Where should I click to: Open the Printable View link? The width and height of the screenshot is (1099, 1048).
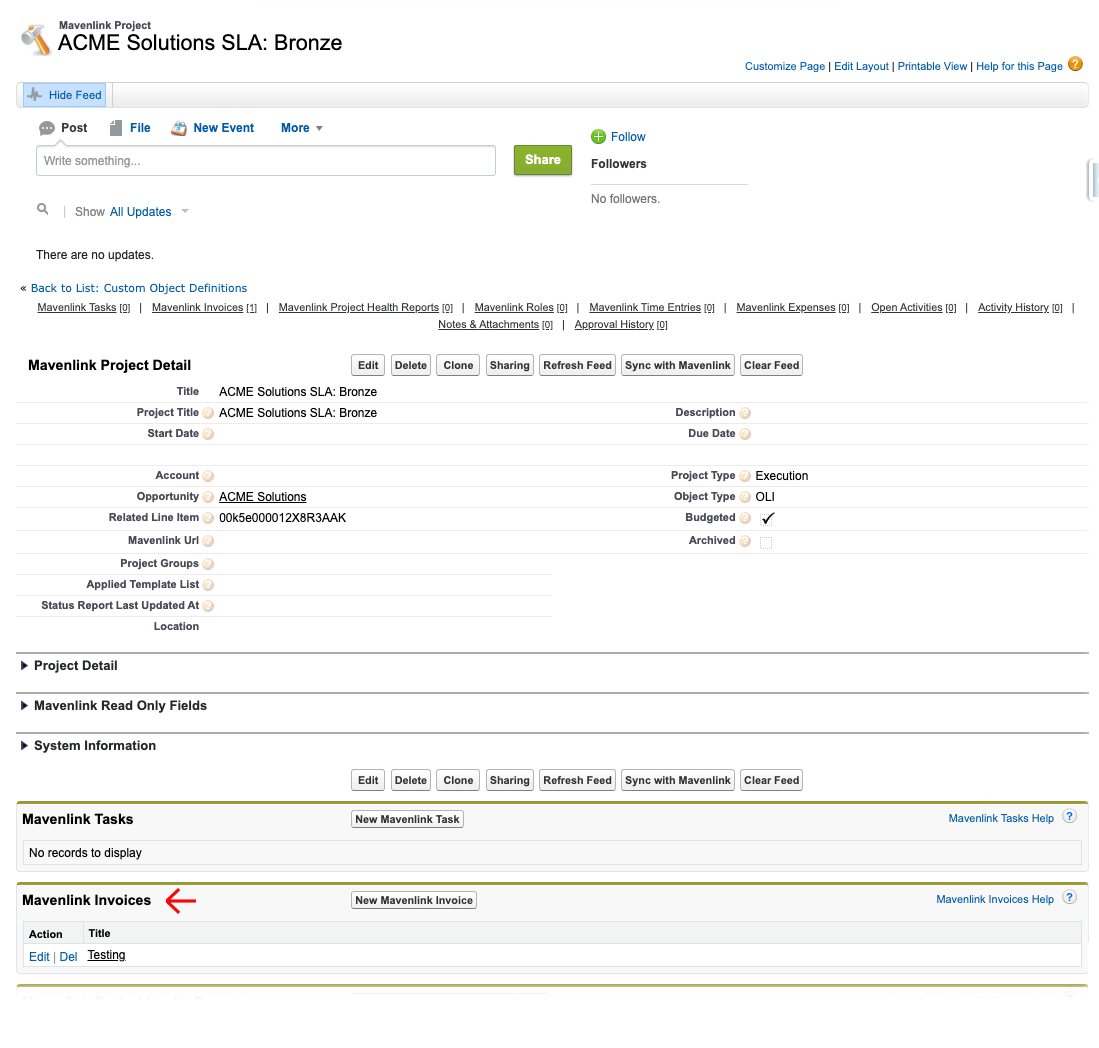point(932,67)
